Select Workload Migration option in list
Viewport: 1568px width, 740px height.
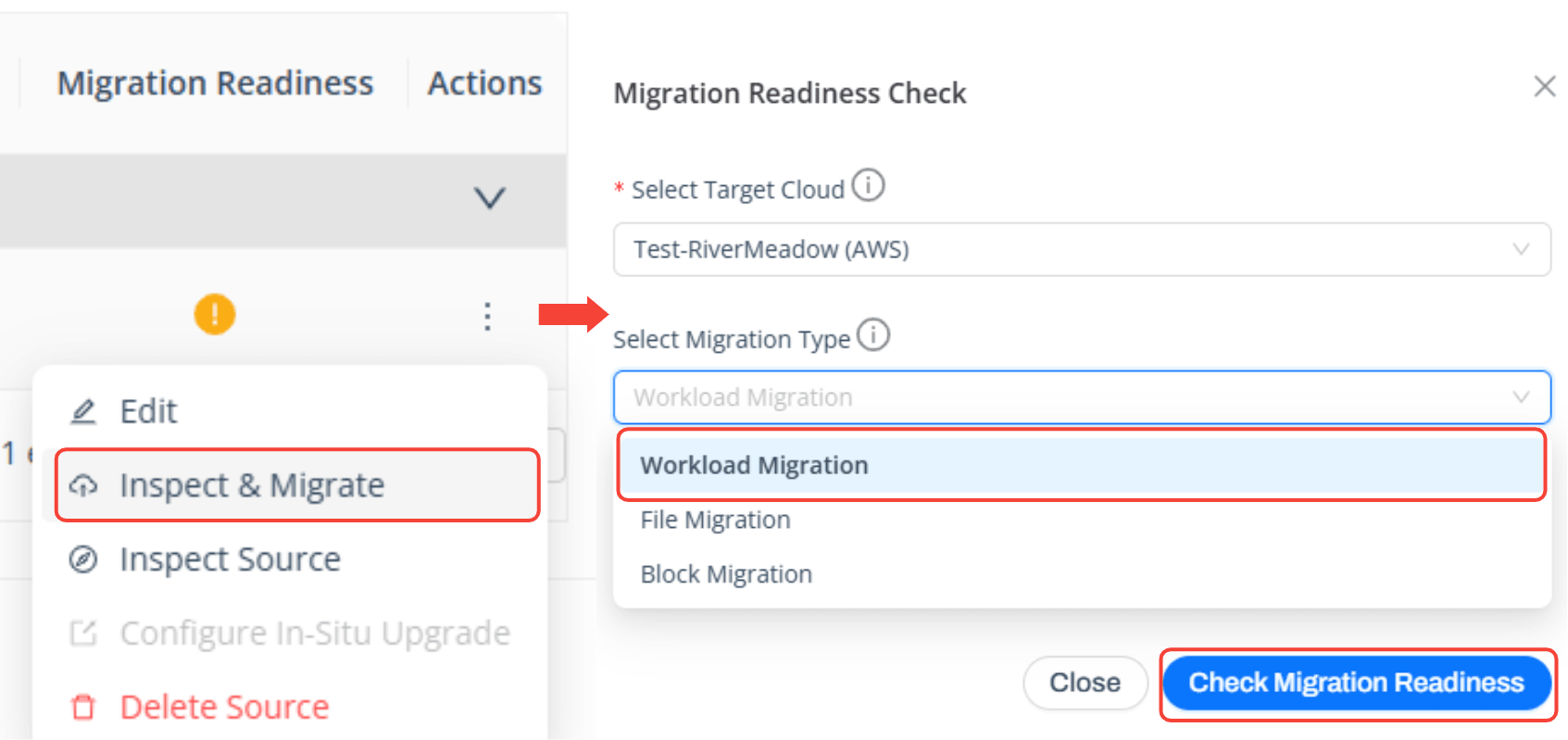click(x=1082, y=465)
